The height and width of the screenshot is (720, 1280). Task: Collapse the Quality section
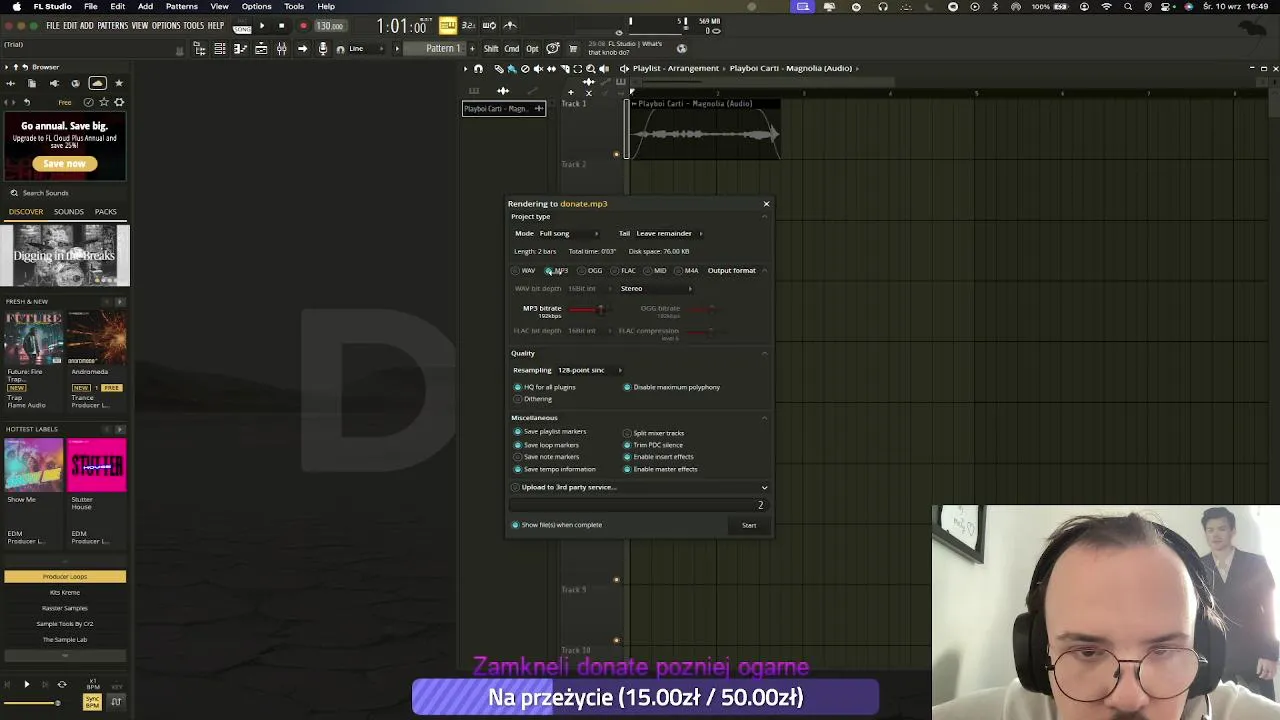[x=765, y=353]
